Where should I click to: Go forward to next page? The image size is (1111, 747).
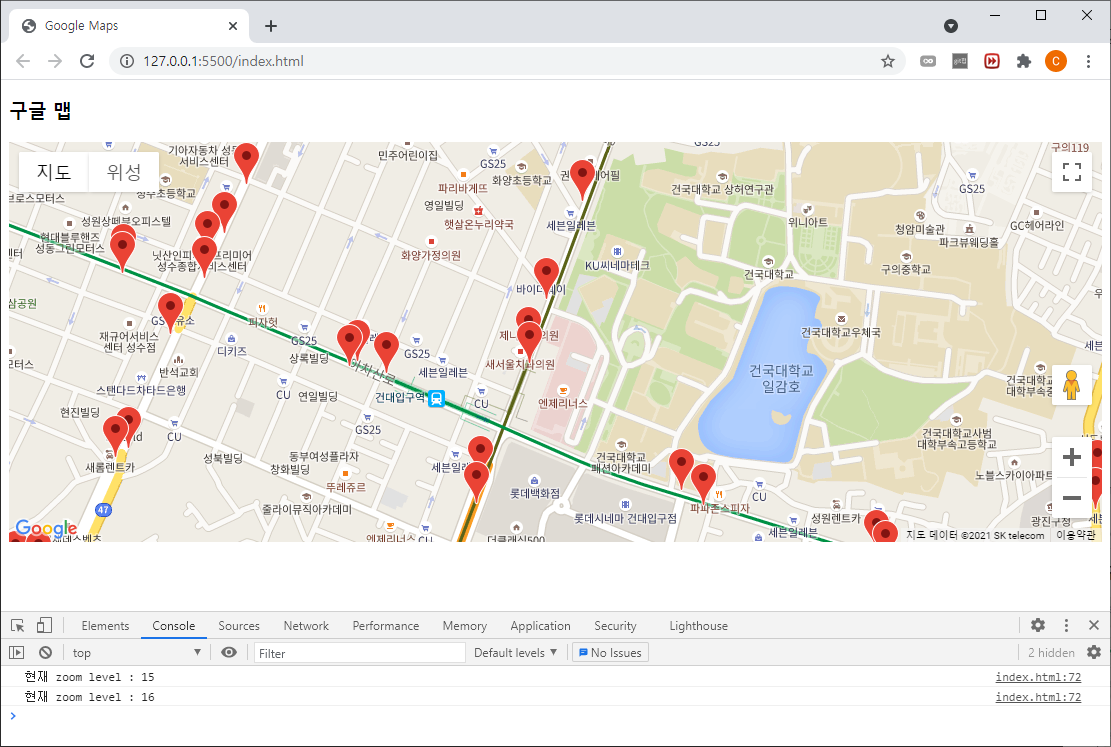[x=55, y=61]
